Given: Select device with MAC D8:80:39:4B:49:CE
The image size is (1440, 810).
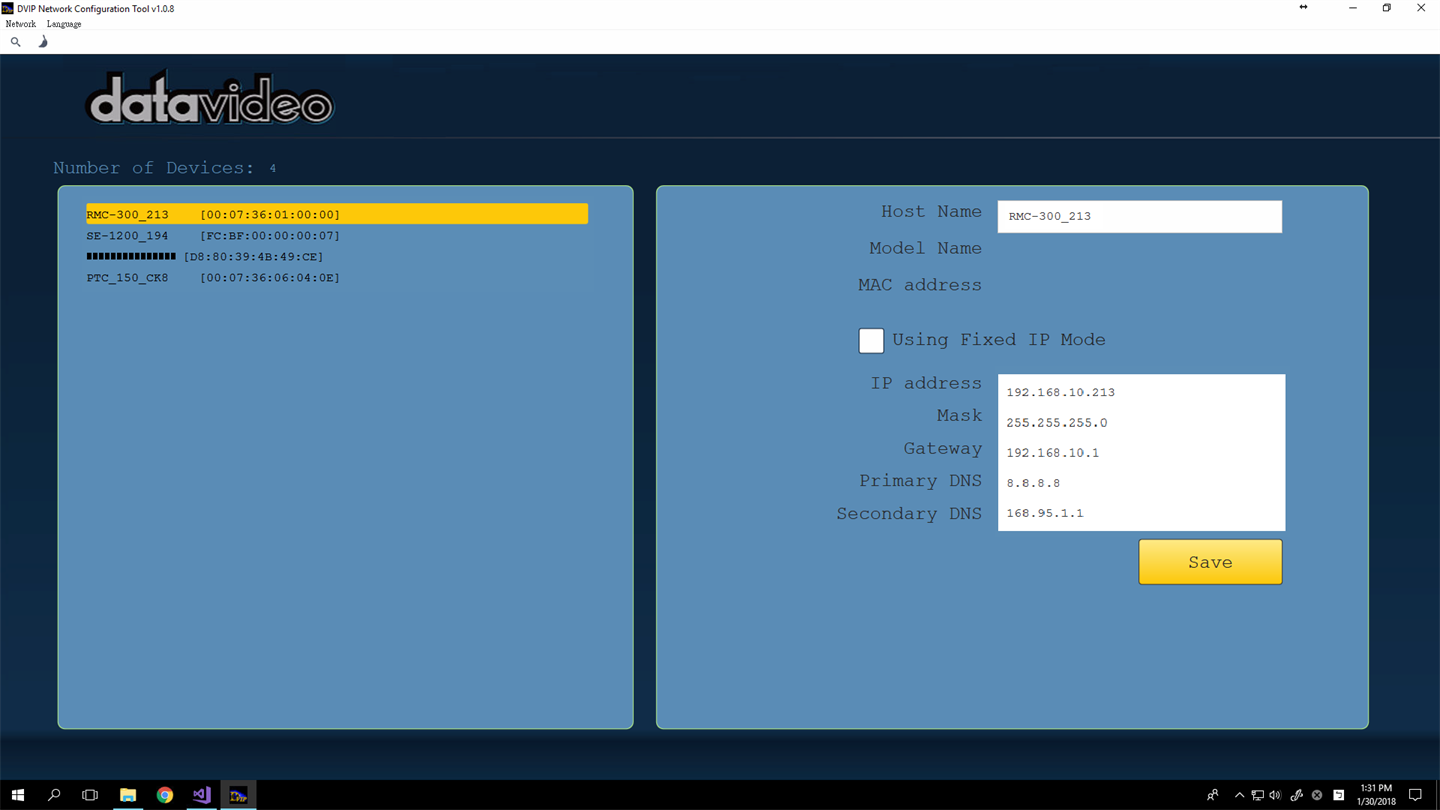Looking at the screenshot, I should (x=205, y=257).
